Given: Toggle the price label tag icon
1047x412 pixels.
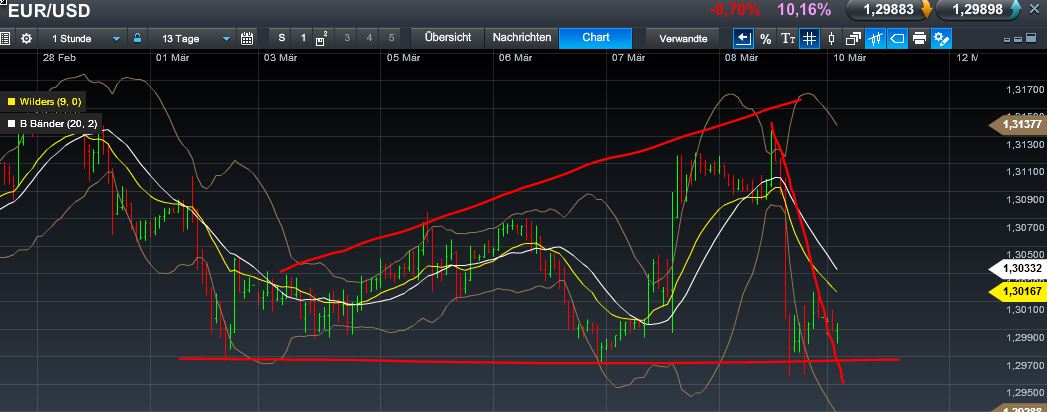Looking at the screenshot, I should [897, 38].
